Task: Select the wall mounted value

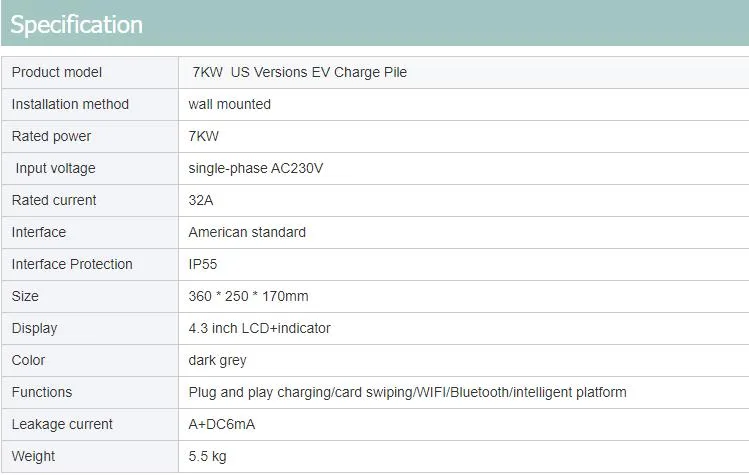Action: [229, 104]
